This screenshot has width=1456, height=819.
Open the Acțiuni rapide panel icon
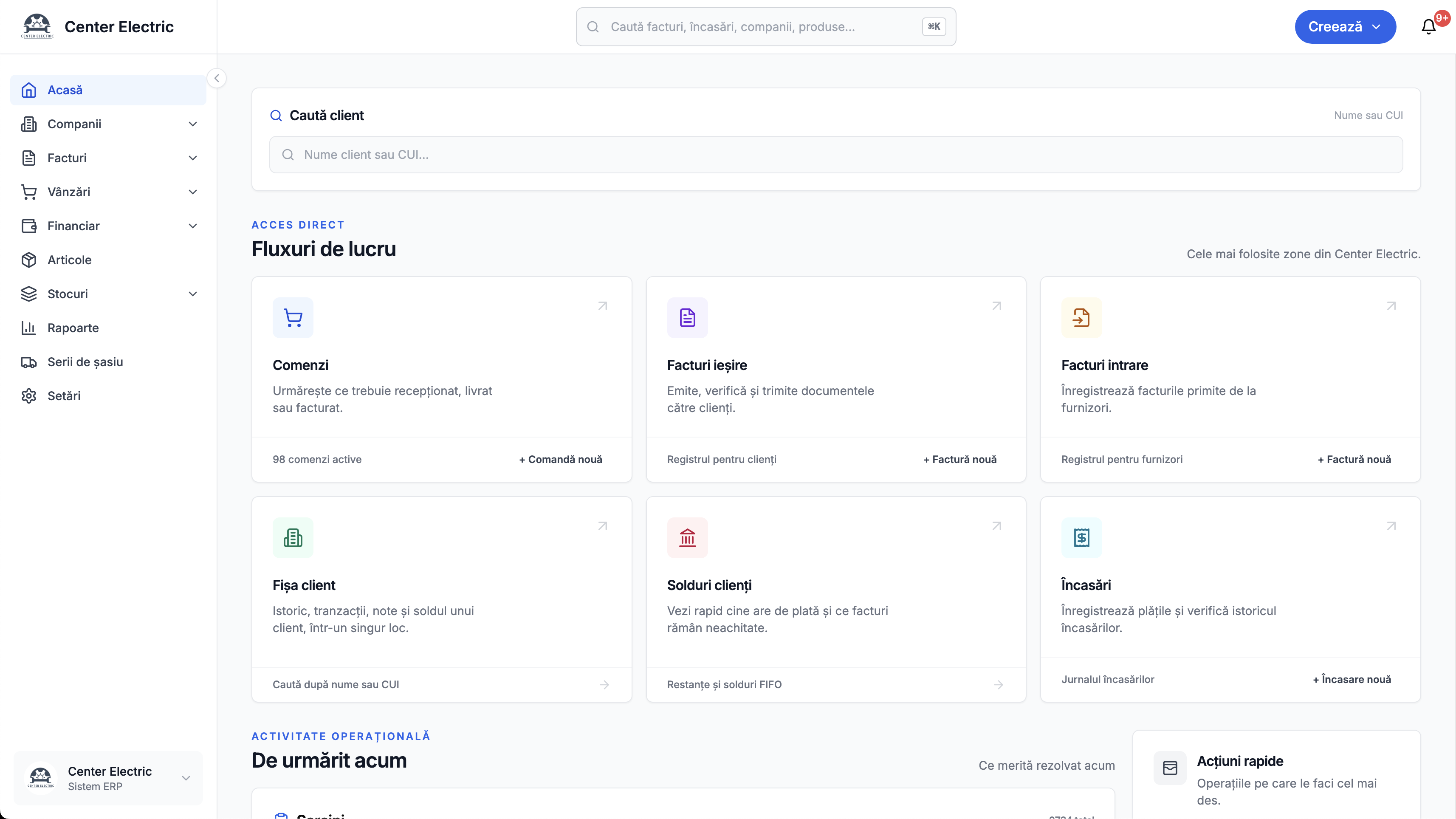[x=1170, y=768]
